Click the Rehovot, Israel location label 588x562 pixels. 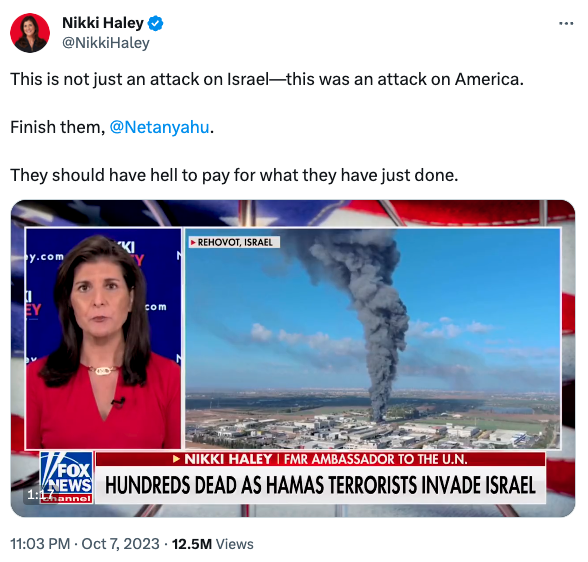pos(234,242)
